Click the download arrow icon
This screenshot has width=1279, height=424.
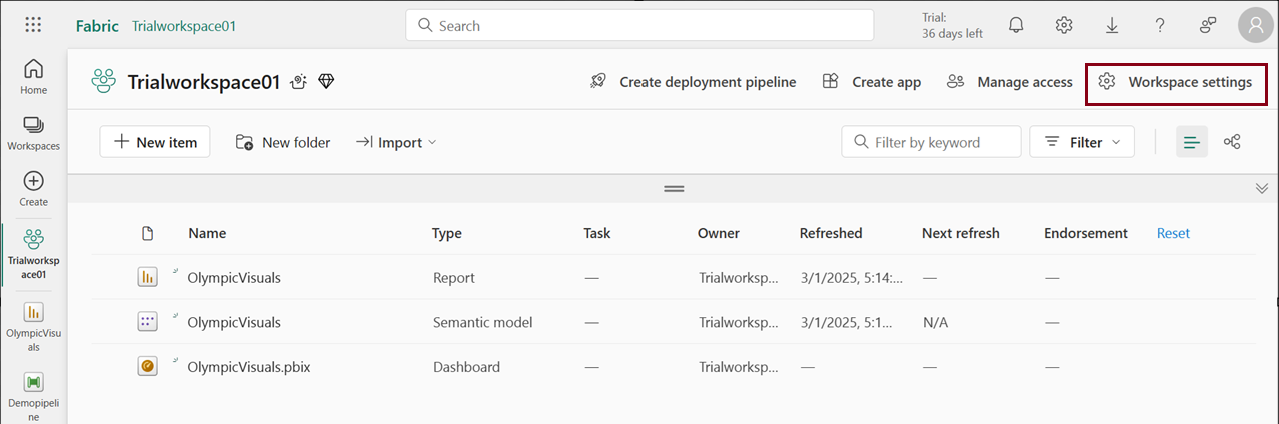1112,25
